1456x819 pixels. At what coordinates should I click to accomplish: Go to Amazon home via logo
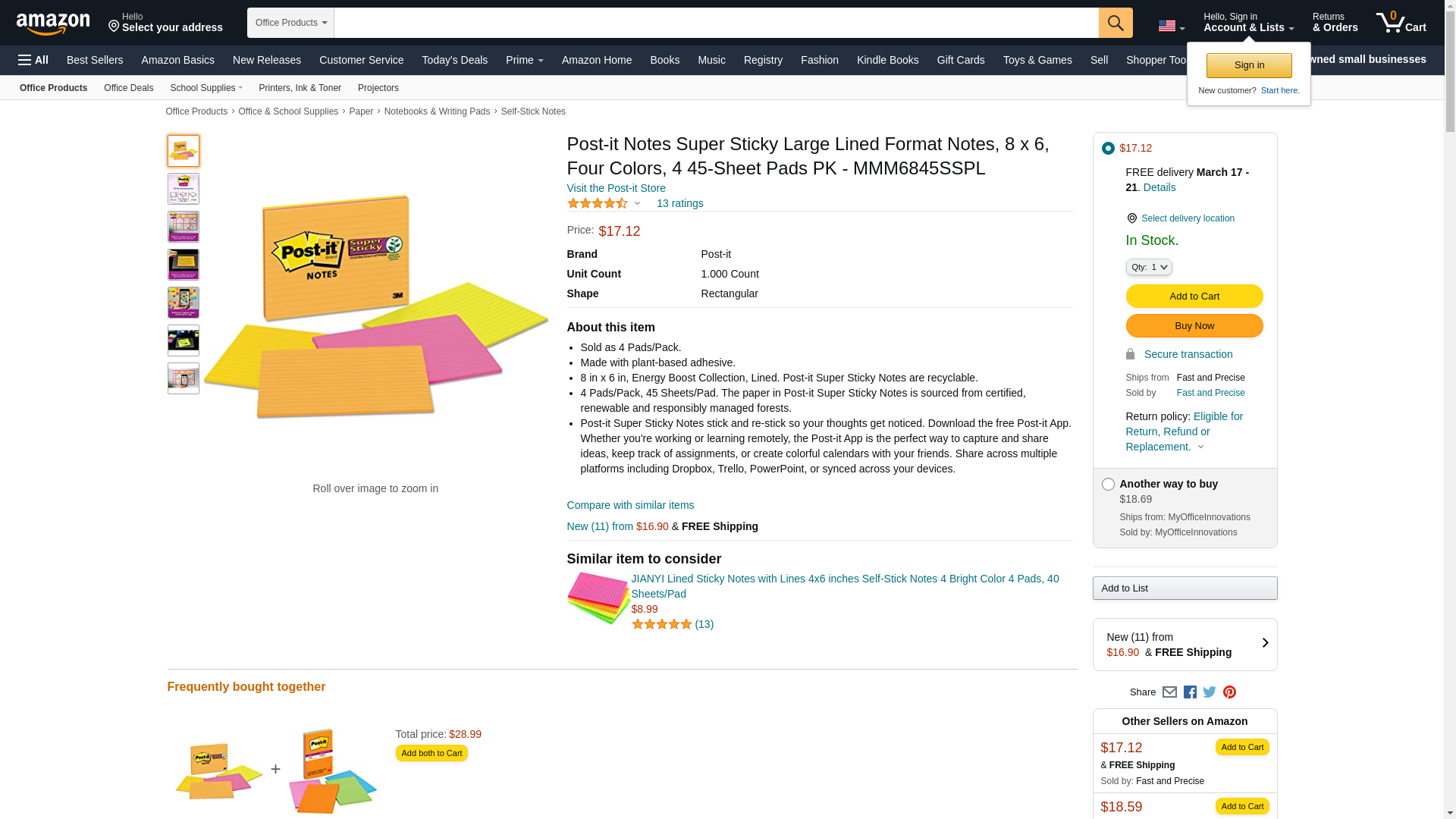pyautogui.click(x=53, y=24)
